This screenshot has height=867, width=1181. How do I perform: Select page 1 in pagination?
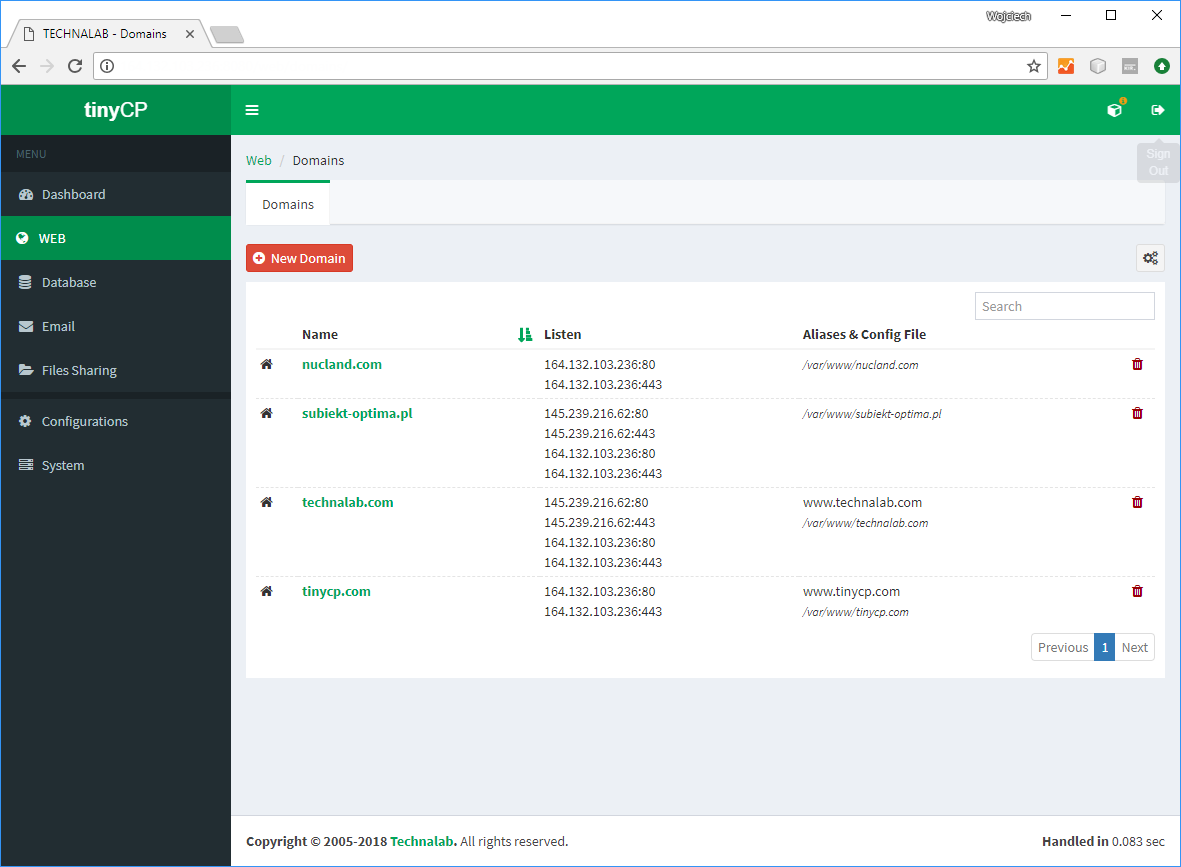[1104, 647]
